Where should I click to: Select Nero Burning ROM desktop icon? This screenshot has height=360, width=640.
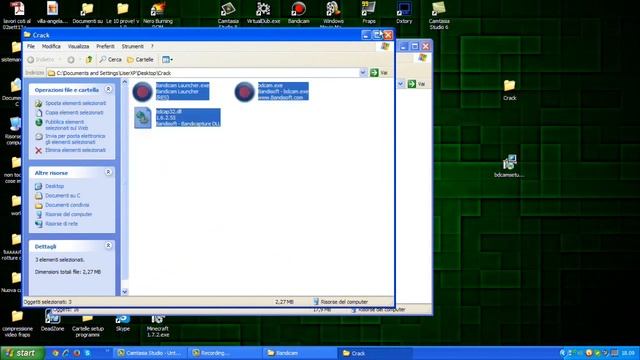click(x=158, y=14)
